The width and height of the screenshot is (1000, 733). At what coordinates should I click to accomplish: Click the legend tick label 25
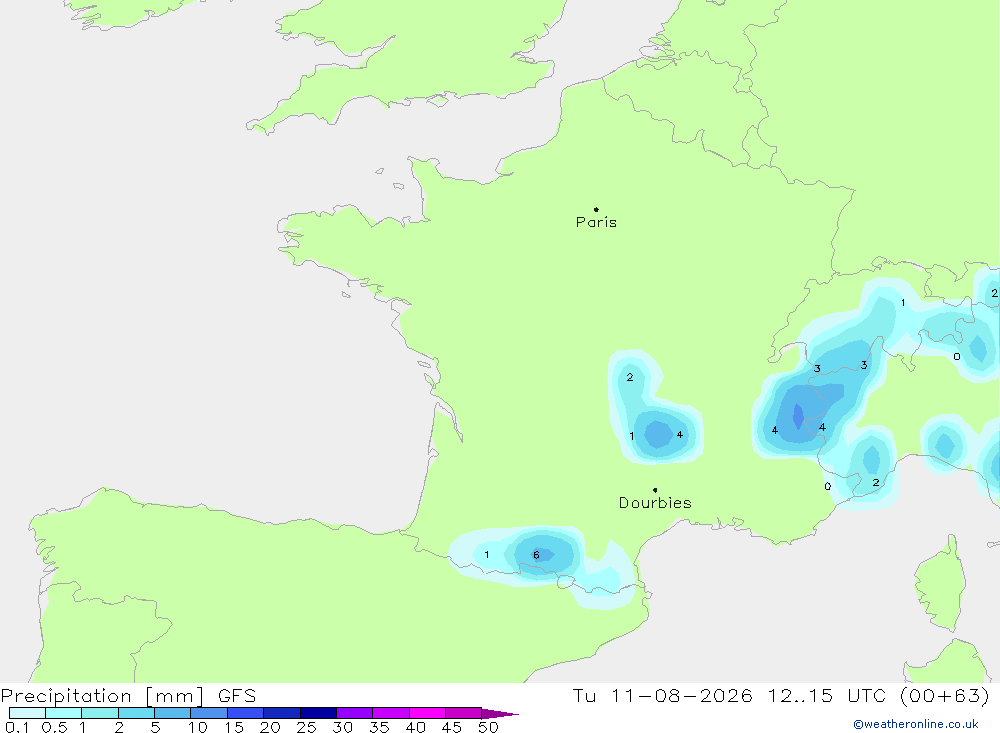(306, 727)
